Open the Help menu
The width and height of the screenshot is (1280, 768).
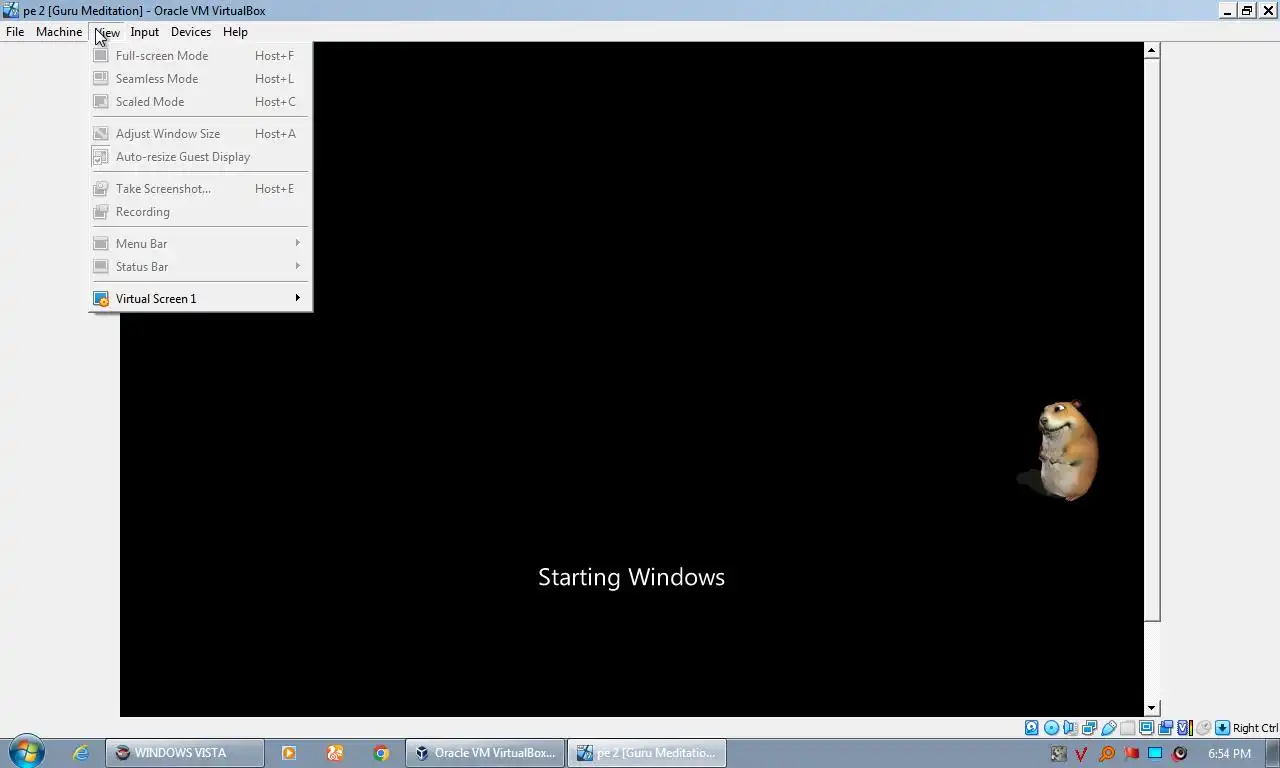(235, 32)
